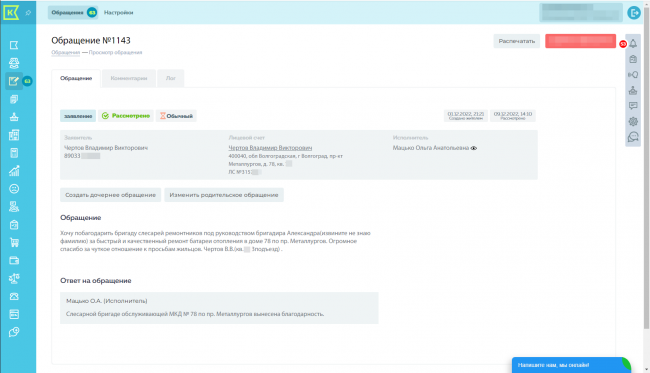Image resolution: width=650 pixels, height=373 pixels.
Task: Click the red notifications count badge
Action: pyautogui.click(x=623, y=44)
